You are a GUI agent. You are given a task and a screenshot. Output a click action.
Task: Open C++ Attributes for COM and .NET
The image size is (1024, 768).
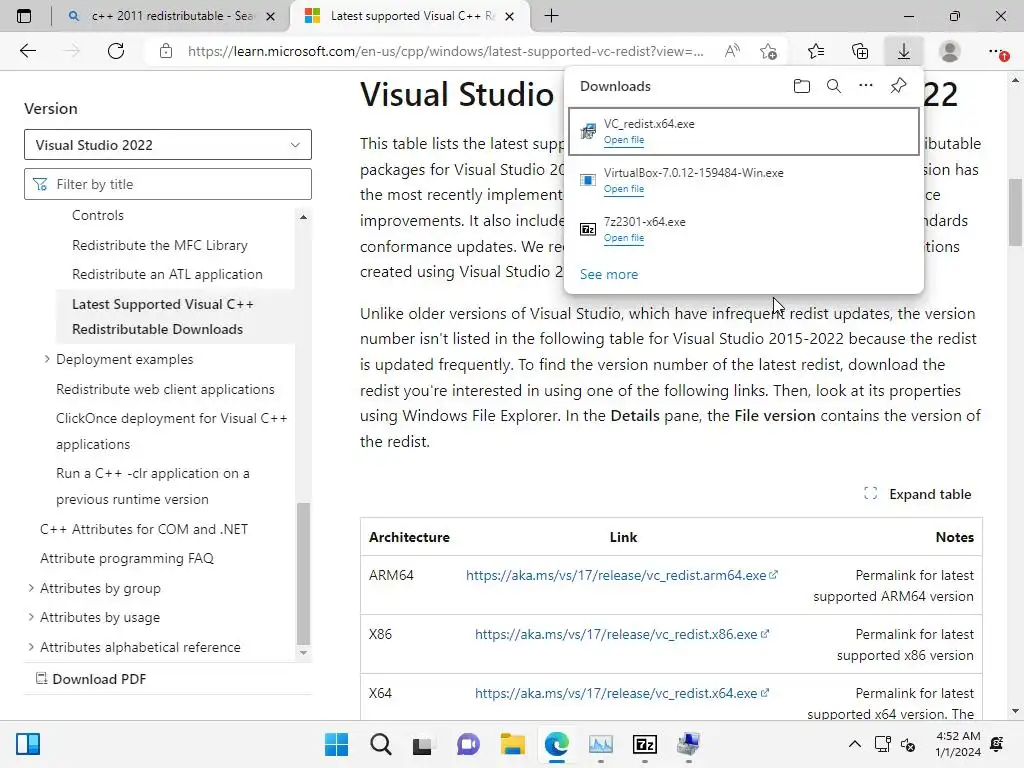tap(144, 529)
